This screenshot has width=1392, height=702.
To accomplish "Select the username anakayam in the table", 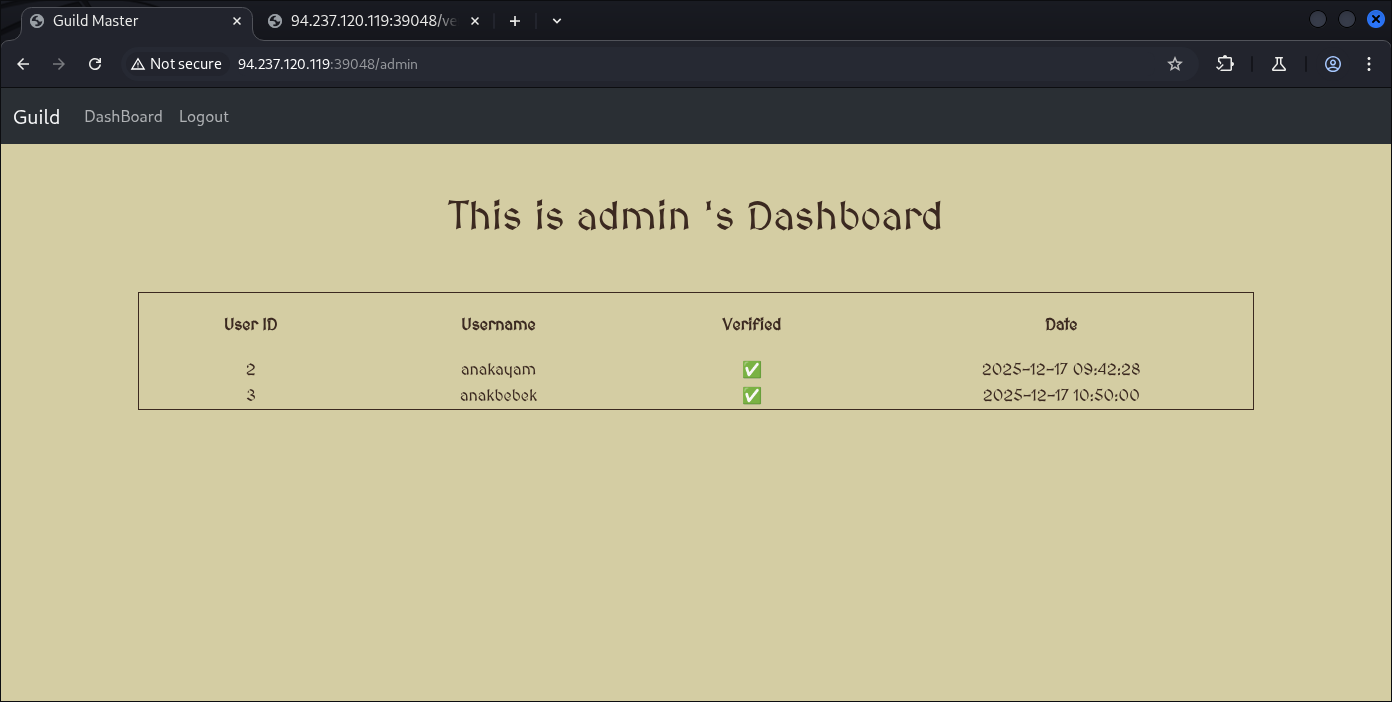I will 498,370.
